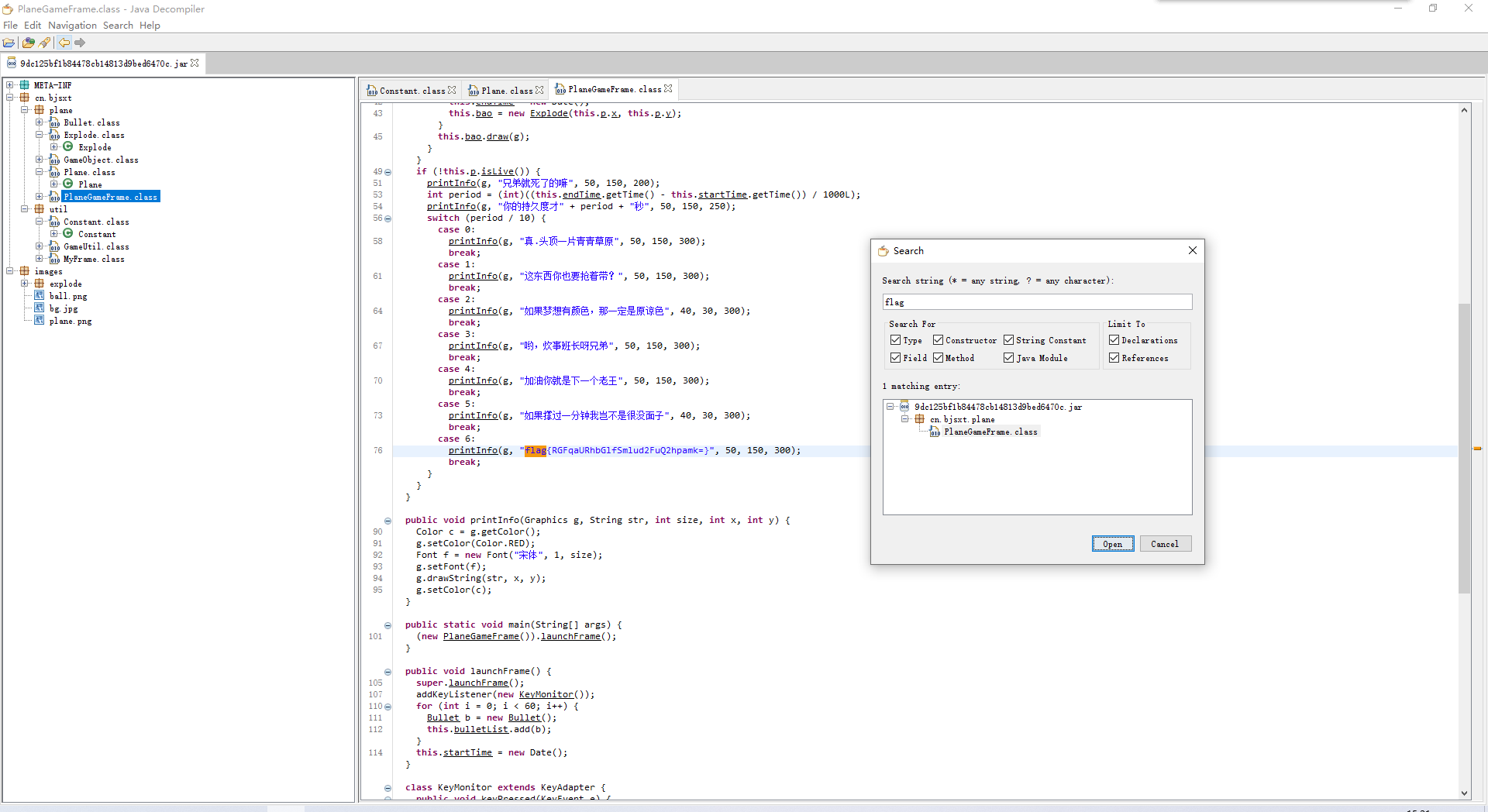Click the Open Type toolbar icon
The width and height of the screenshot is (1488, 812).
[x=29, y=43]
